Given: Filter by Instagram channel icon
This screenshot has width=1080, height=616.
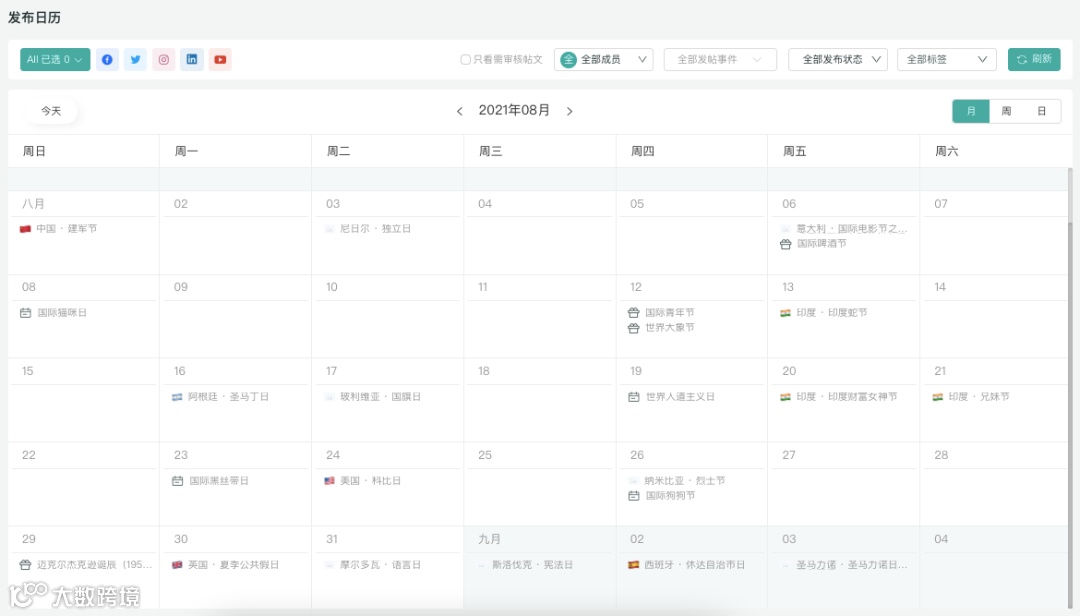Looking at the screenshot, I should click(164, 60).
